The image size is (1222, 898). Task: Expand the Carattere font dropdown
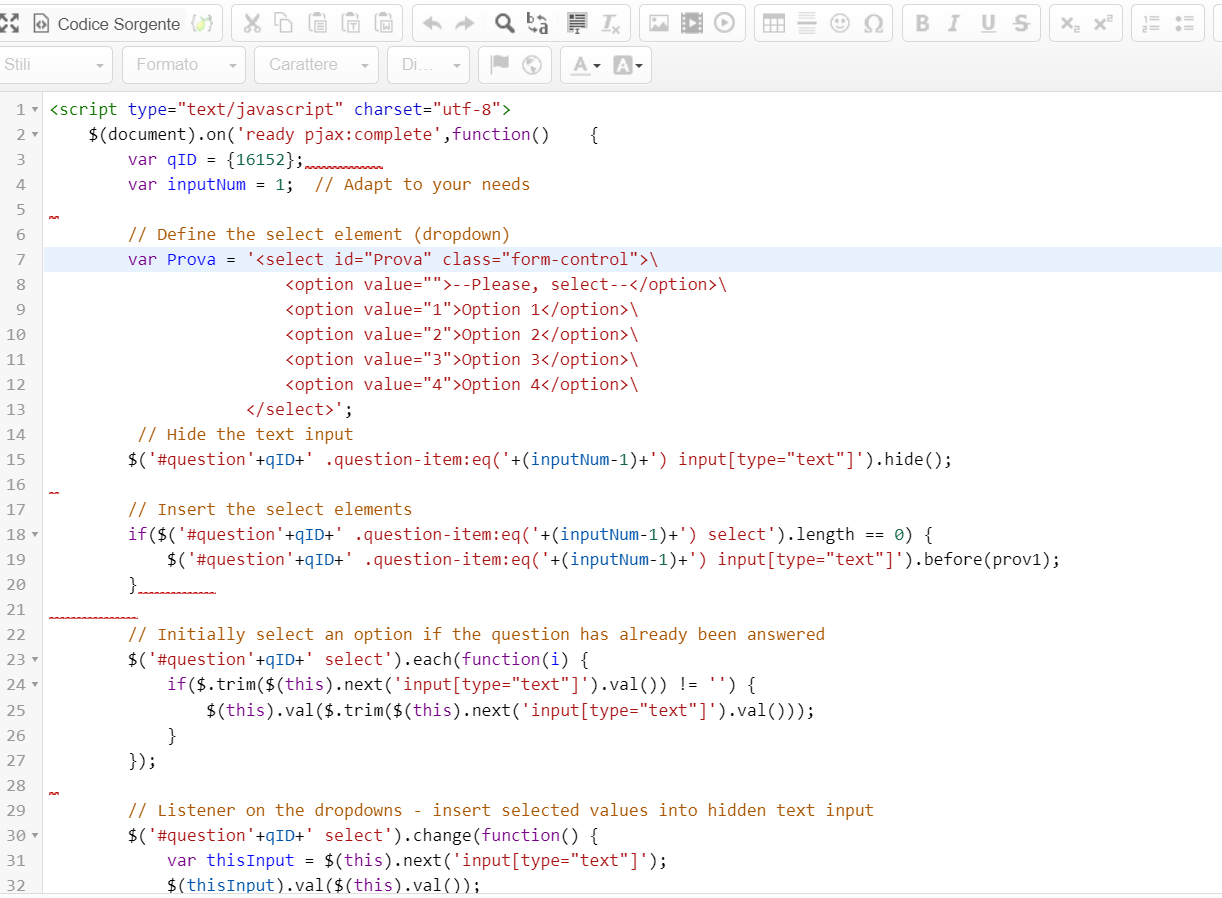pyautogui.click(x=316, y=65)
